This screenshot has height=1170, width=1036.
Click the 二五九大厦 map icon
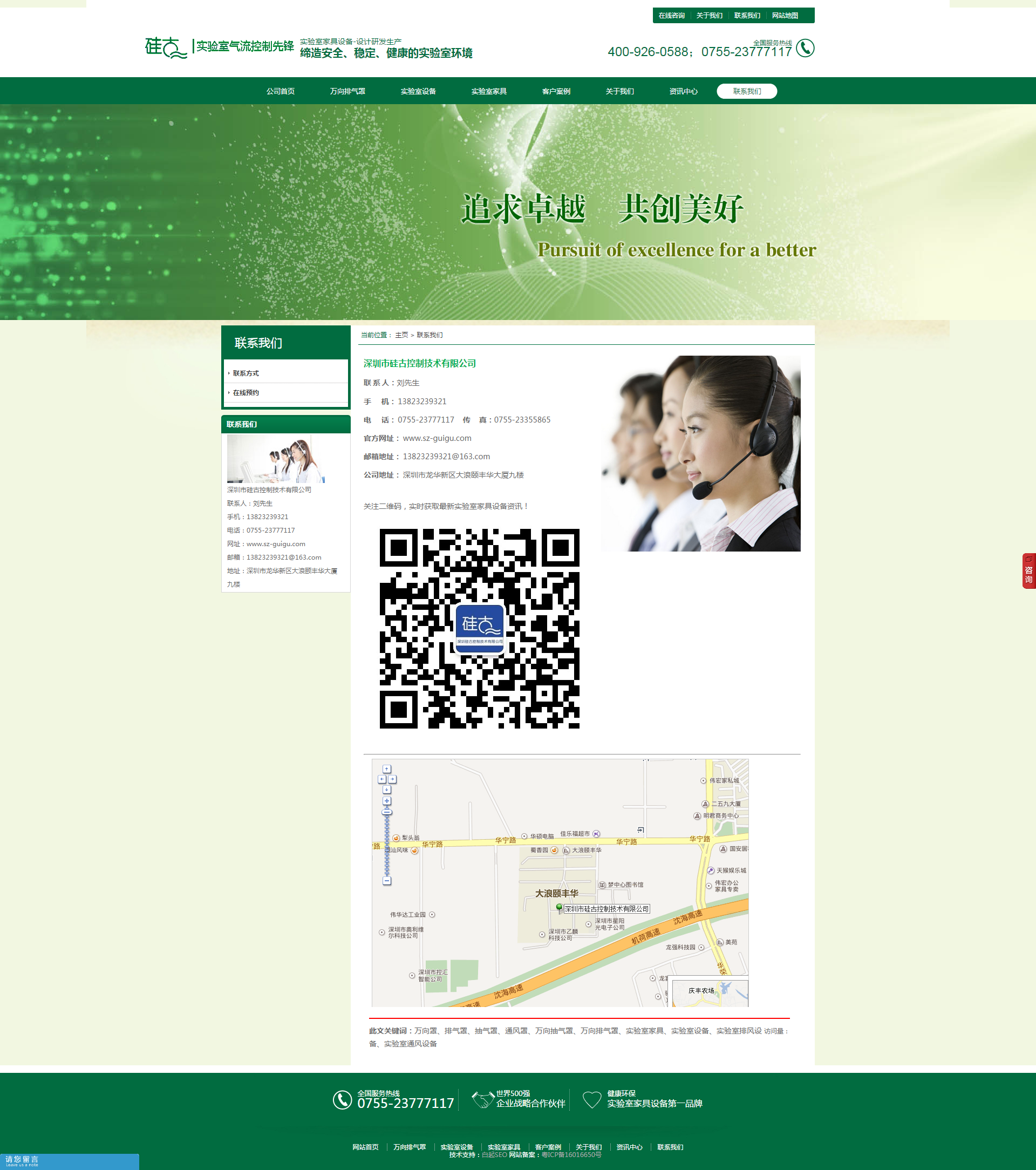(705, 804)
